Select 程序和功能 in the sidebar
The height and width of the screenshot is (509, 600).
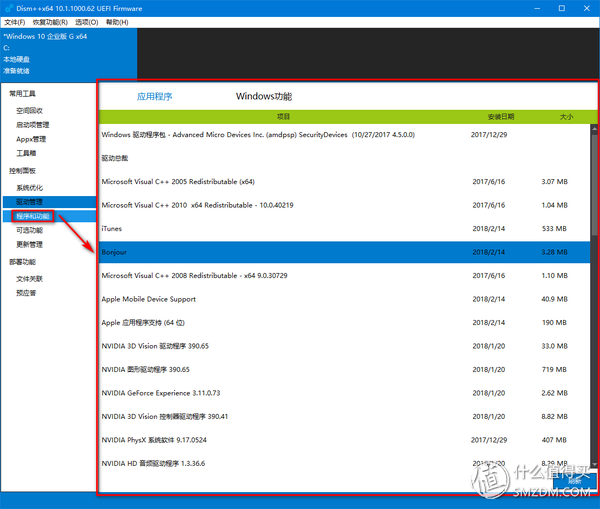point(49,216)
